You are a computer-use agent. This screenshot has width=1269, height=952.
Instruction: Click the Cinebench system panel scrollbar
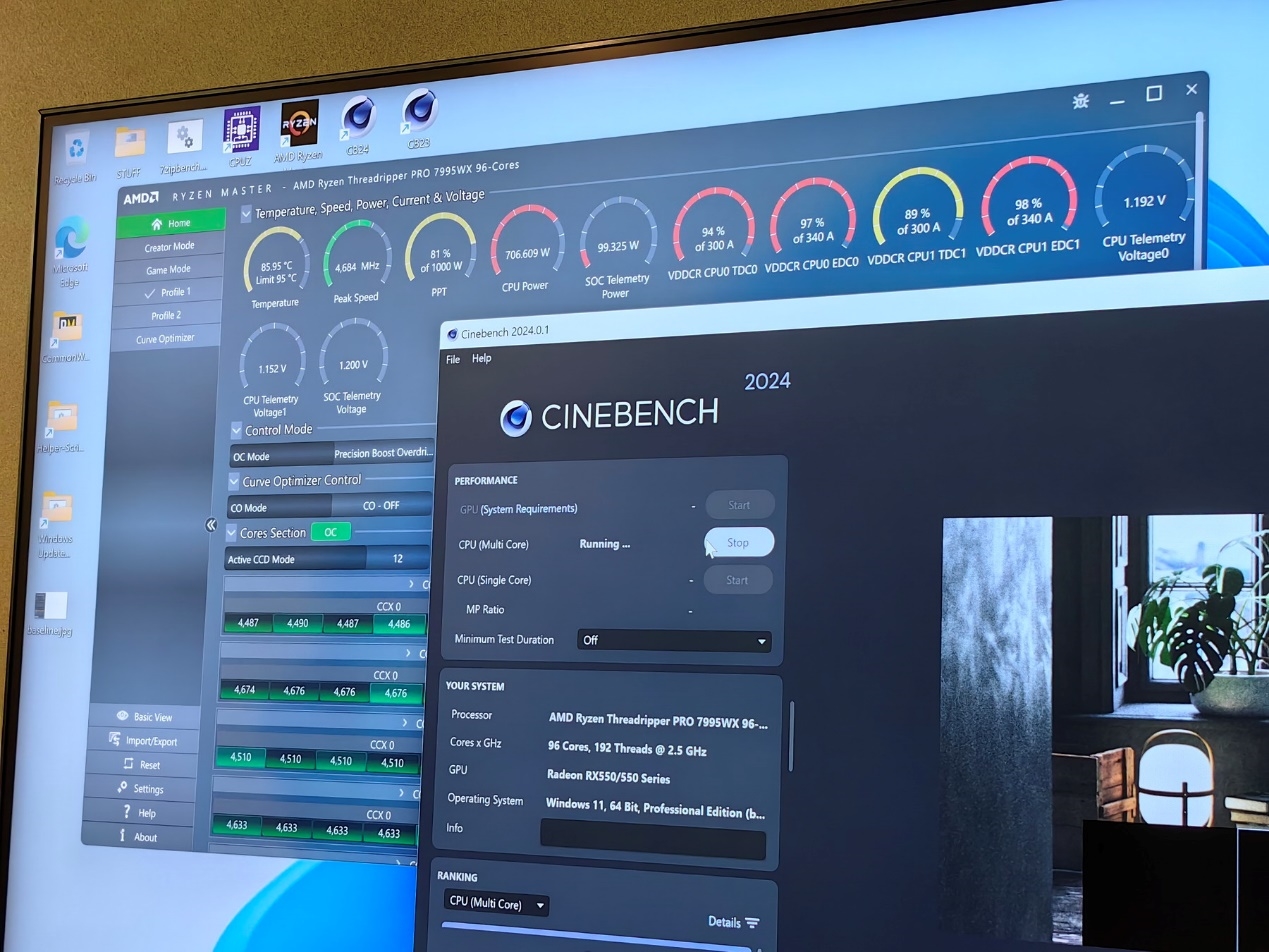coord(791,737)
